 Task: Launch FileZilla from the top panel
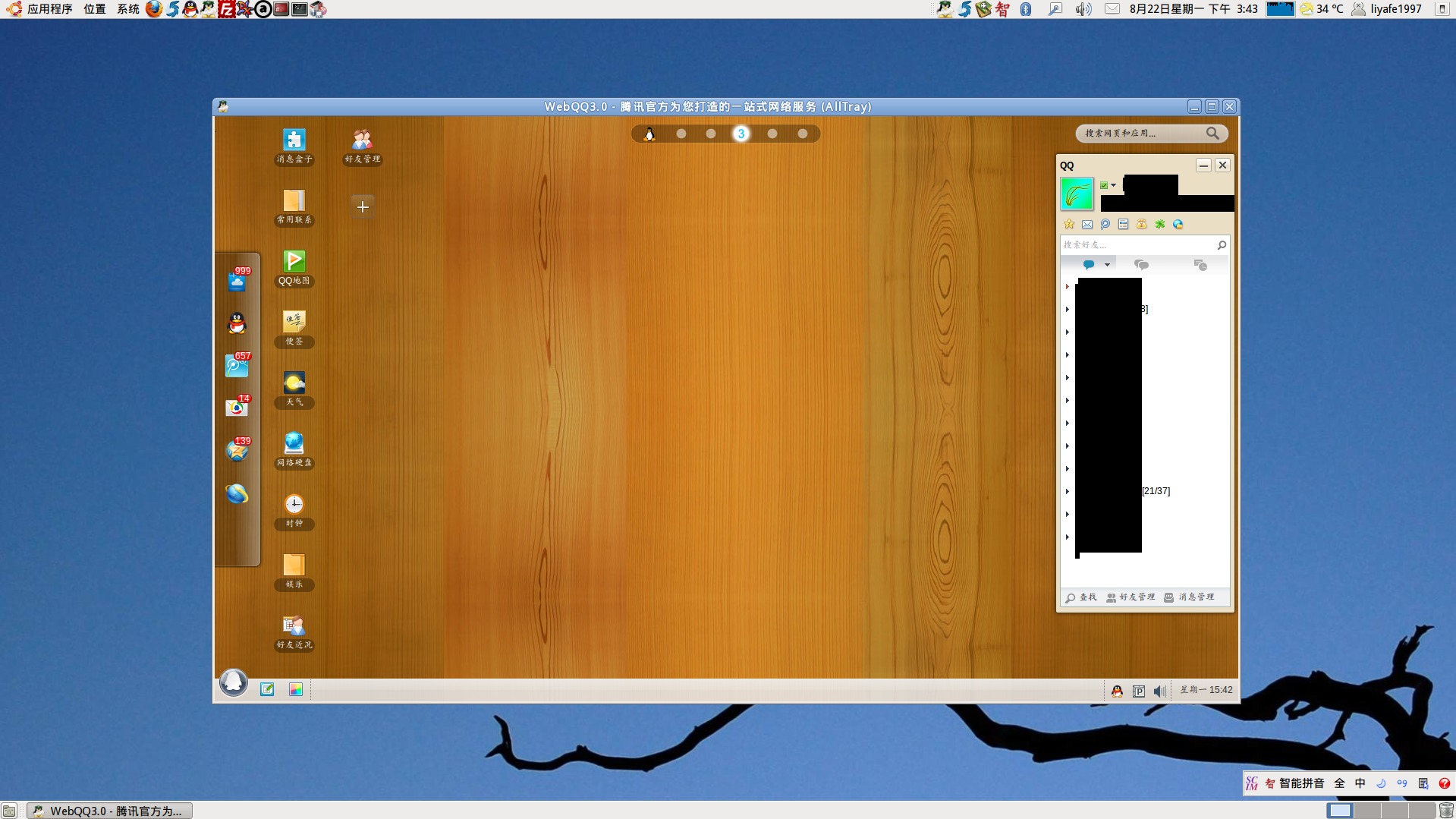[226, 9]
